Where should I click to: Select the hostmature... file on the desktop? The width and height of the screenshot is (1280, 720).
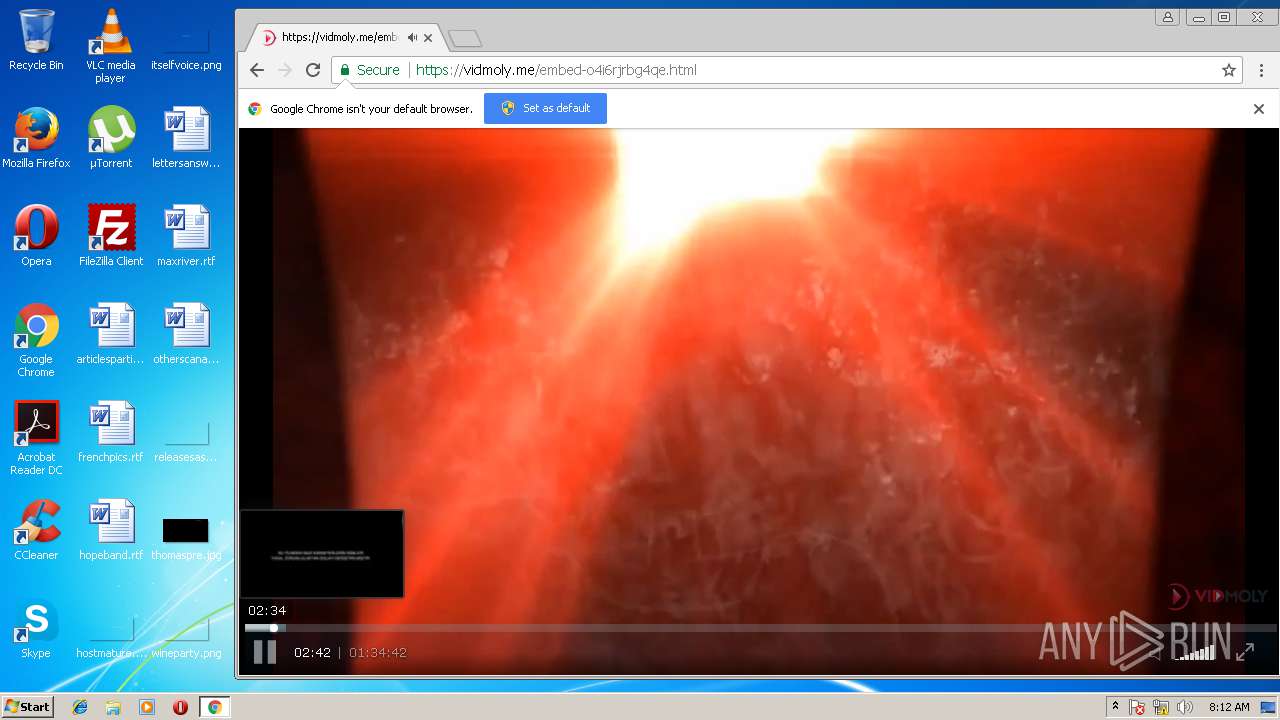pyautogui.click(x=110, y=637)
